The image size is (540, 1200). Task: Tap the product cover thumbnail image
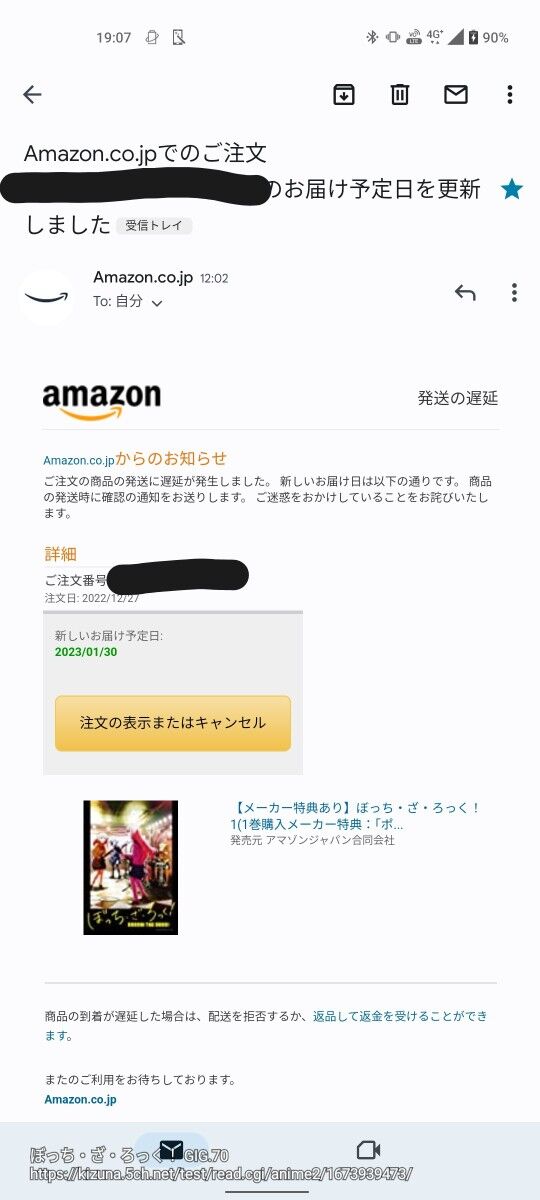point(130,867)
